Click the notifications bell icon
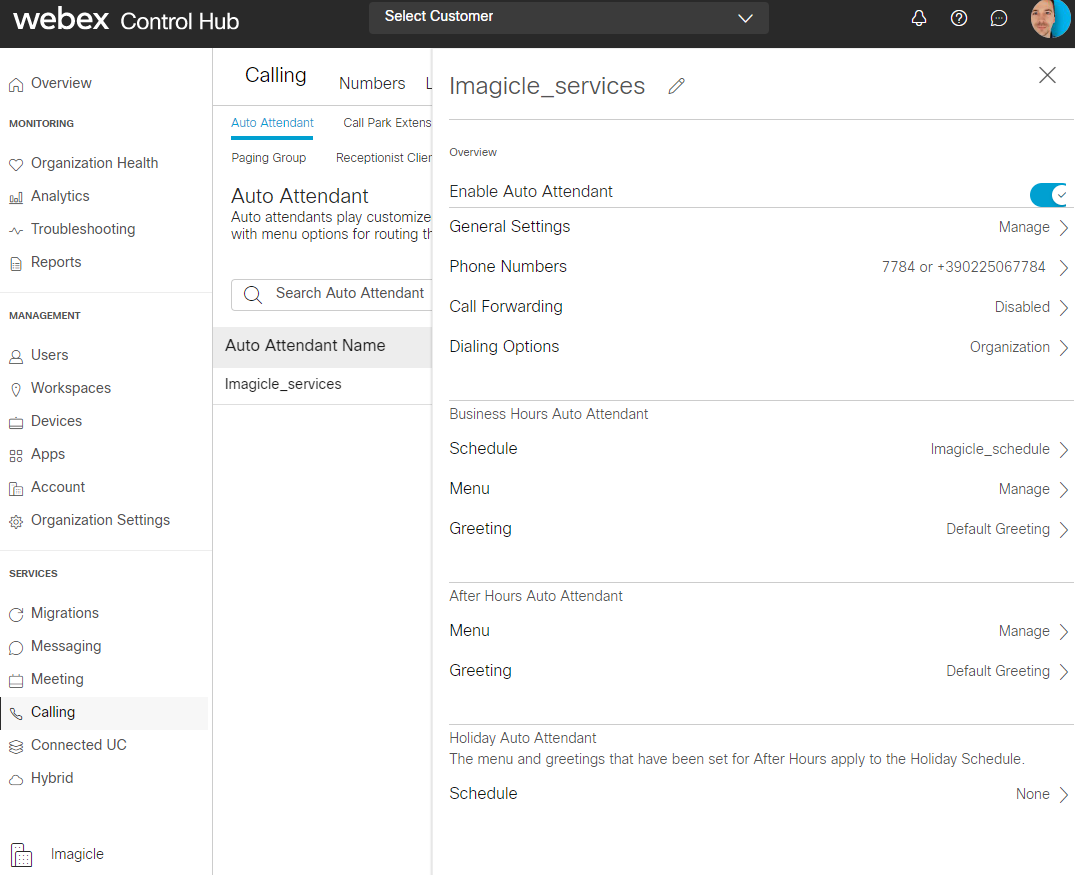Screen dimensions: 1075x875 click(x=919, y=19)
